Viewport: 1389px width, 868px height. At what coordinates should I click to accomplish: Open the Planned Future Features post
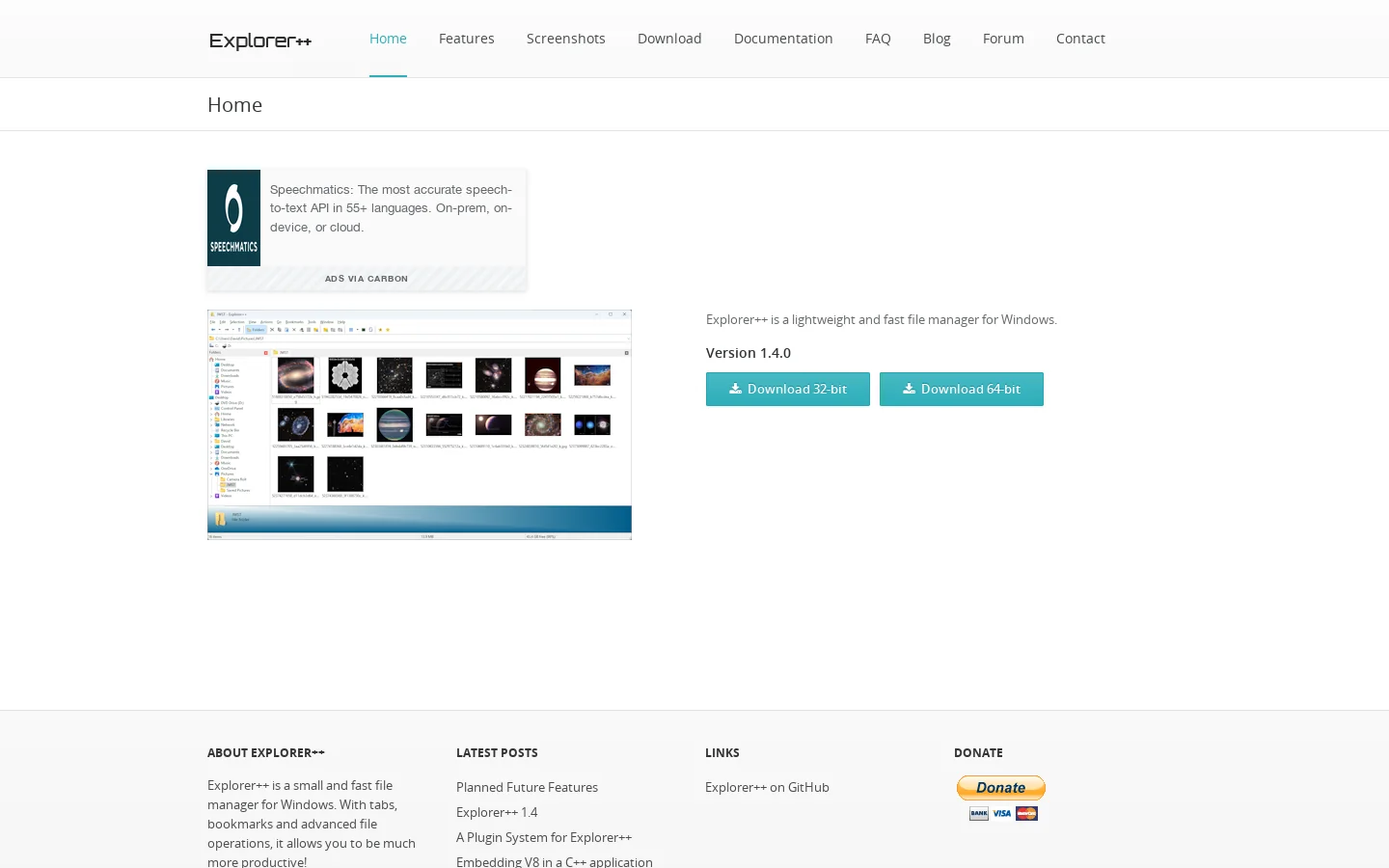(527, 787)
